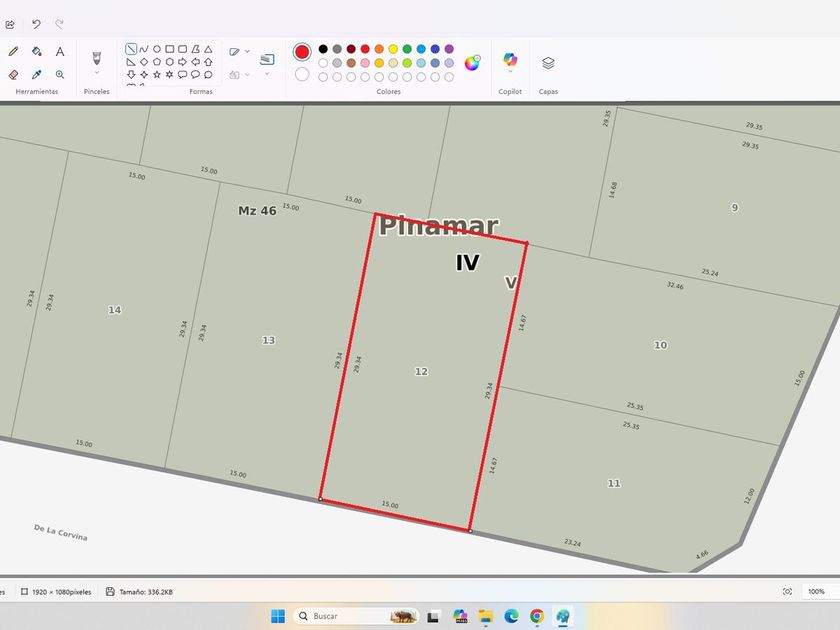Open the Windows Start menu
This screenshot has width=840, height=630.
[x=277, y=616]
